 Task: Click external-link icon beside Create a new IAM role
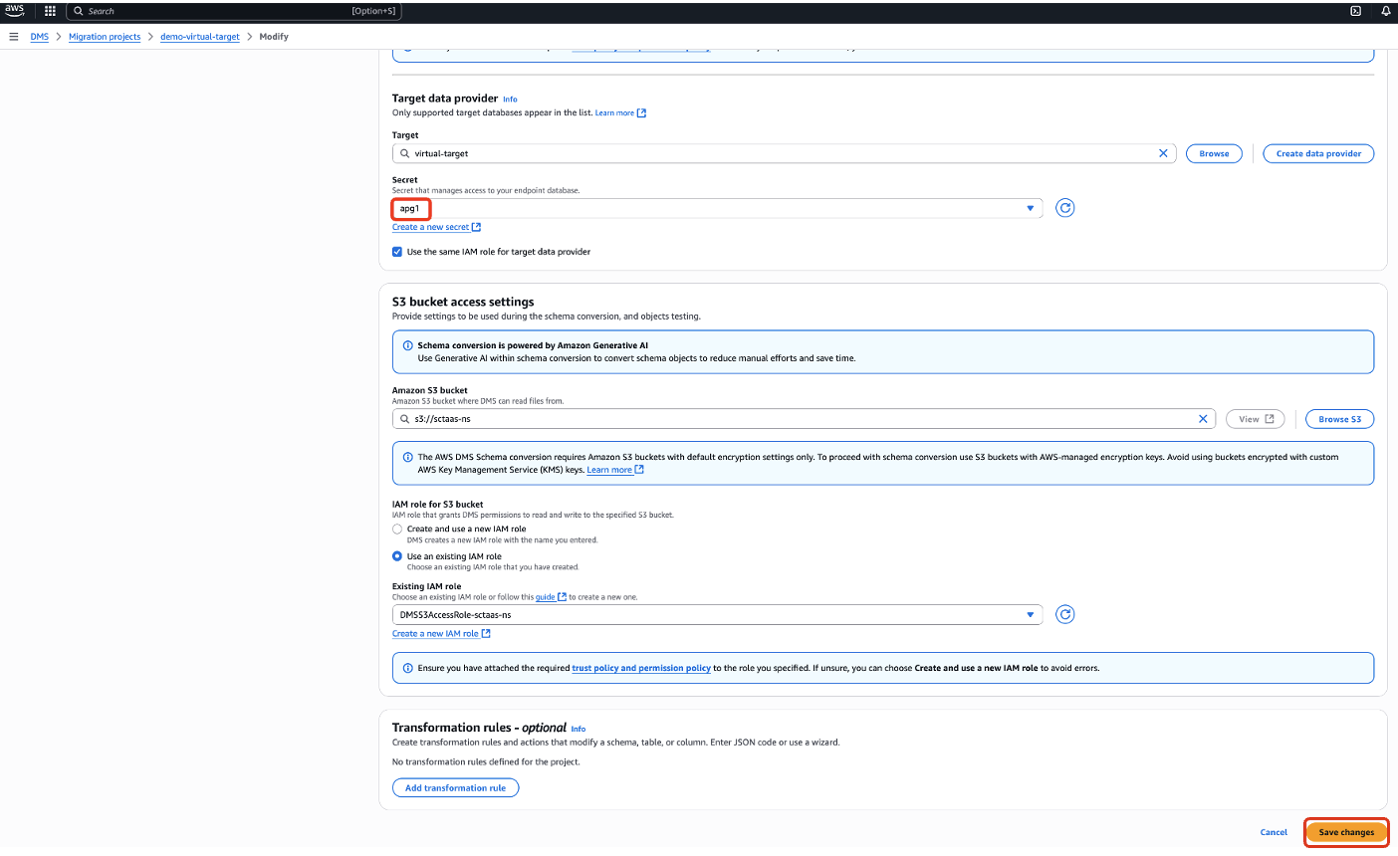click(x=486, y=634)
